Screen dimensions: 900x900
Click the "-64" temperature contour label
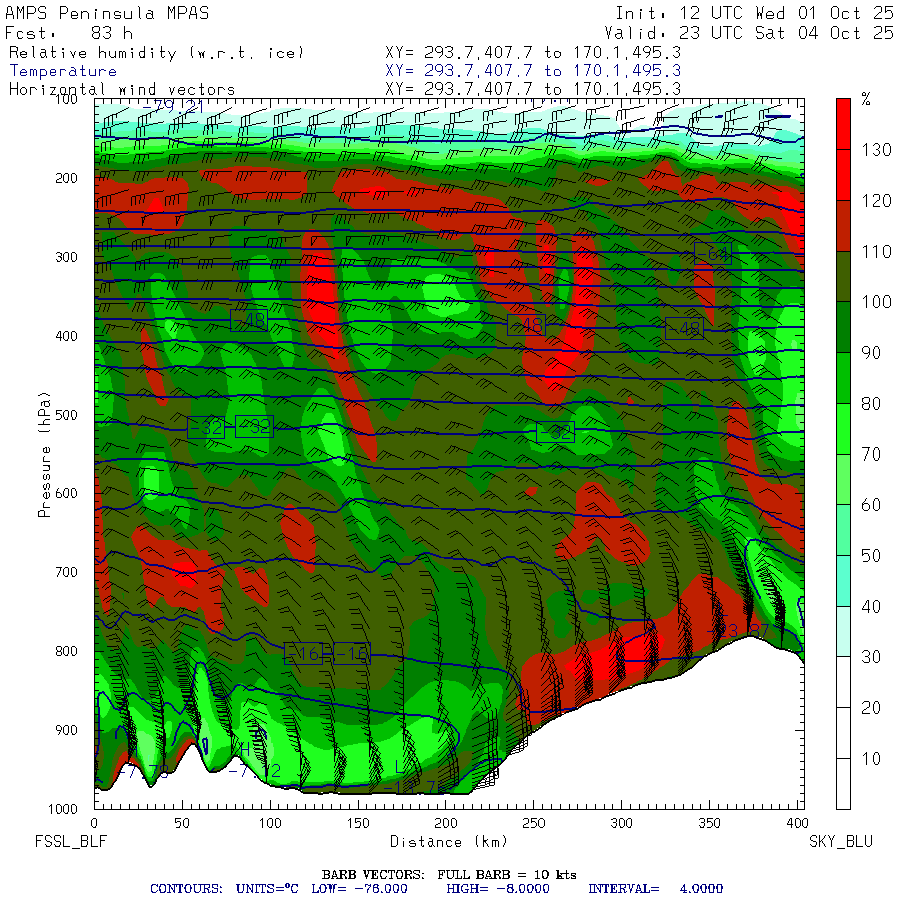pyautogui.click(x=713, y=253)
